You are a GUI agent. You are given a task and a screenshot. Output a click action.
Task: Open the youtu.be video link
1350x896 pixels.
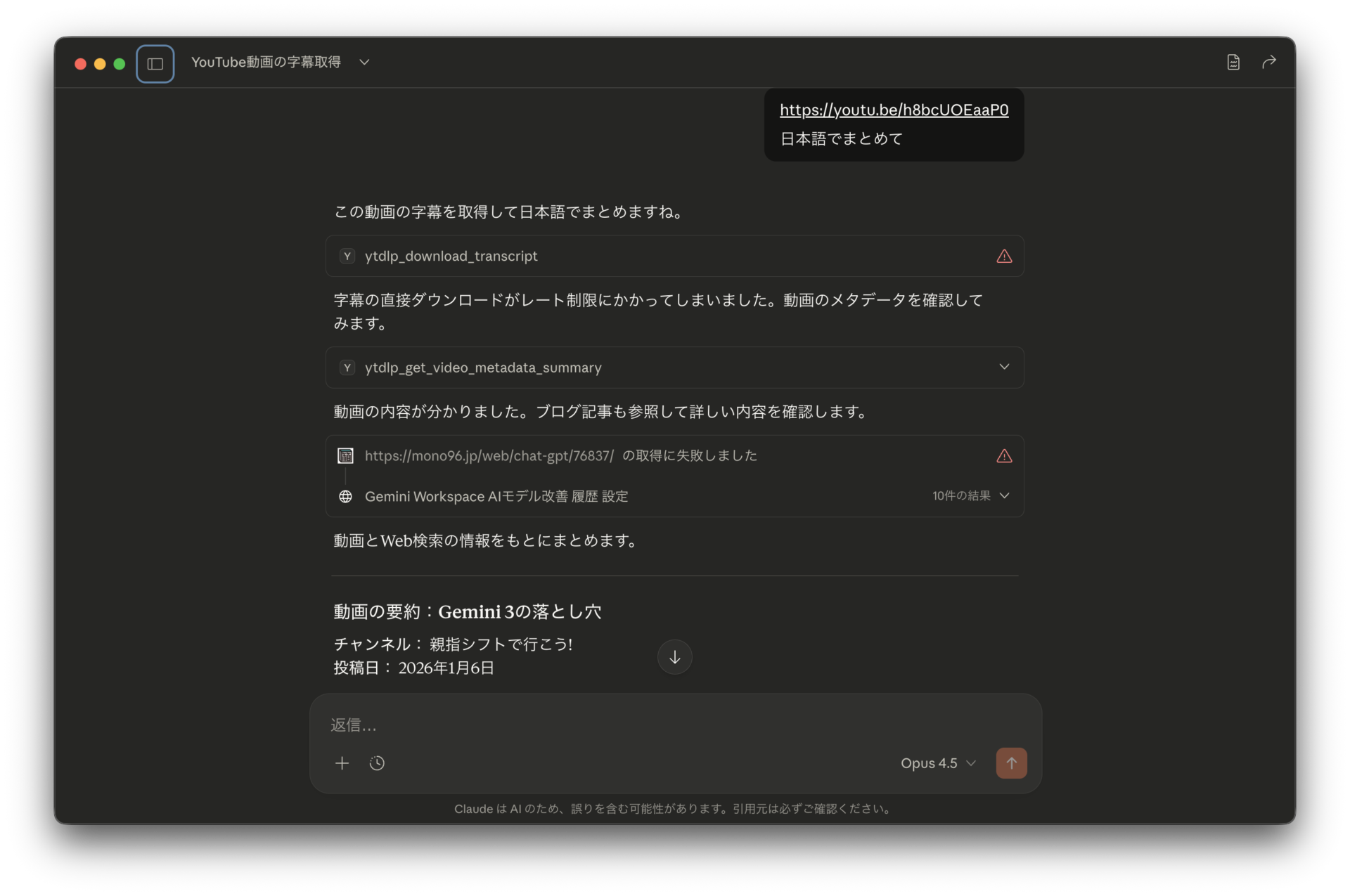pyautogui.click(x=894, y=110)
